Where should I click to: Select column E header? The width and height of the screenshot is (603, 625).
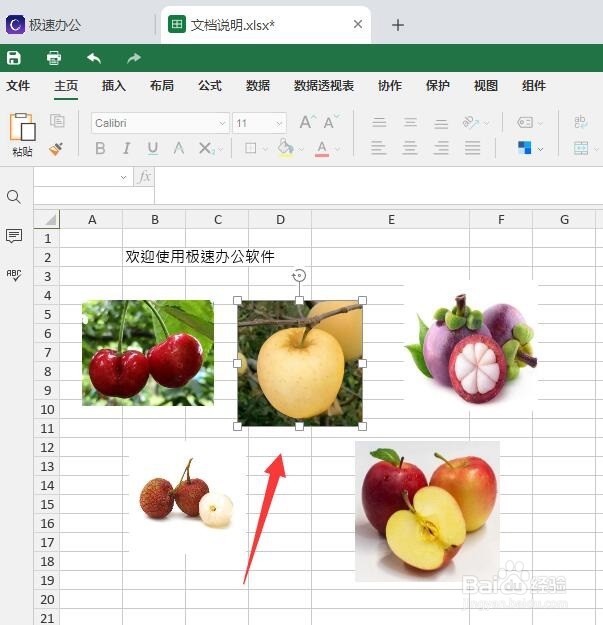click(x=391, y=220)
